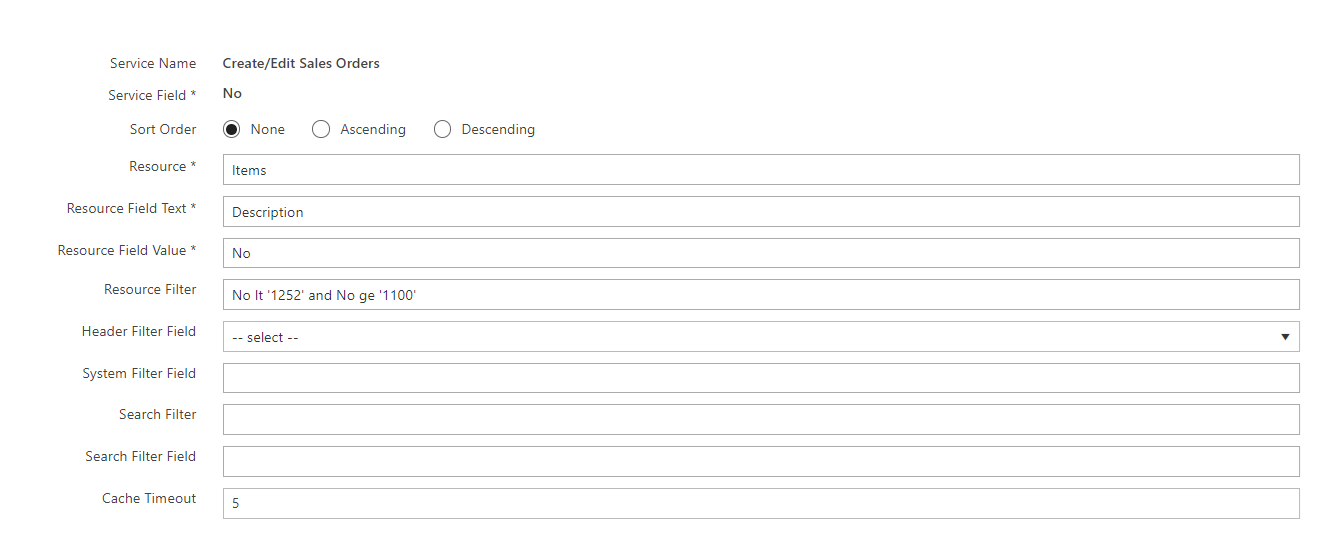This screenshot has height=537, width=1323.
Task: Click the Cache Timeout label
Action: (149, 498)
